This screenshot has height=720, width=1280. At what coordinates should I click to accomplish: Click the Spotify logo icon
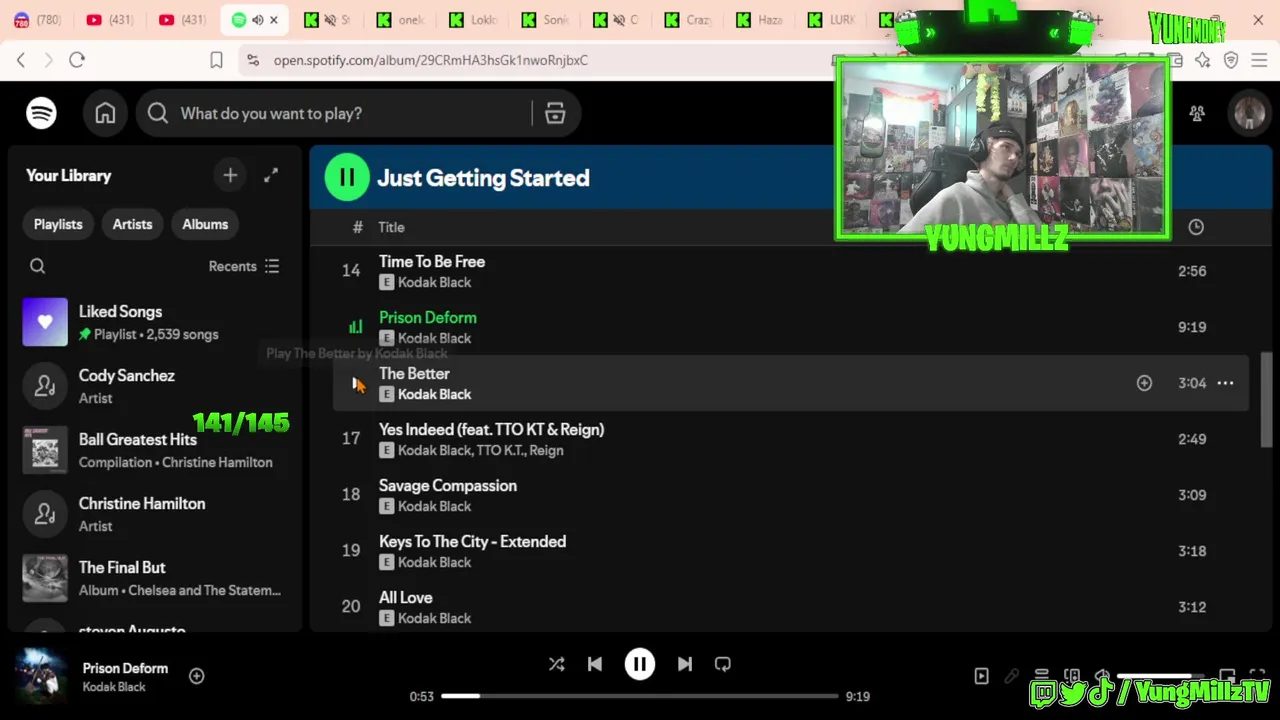point(41,113)
